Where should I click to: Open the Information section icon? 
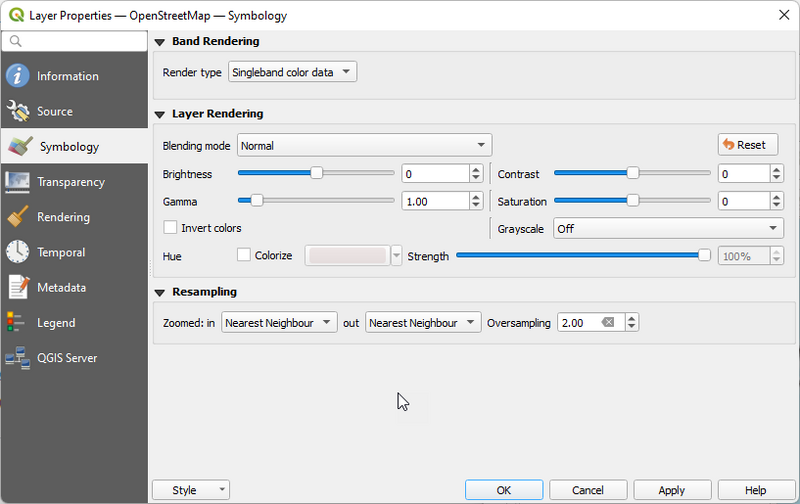18,76
